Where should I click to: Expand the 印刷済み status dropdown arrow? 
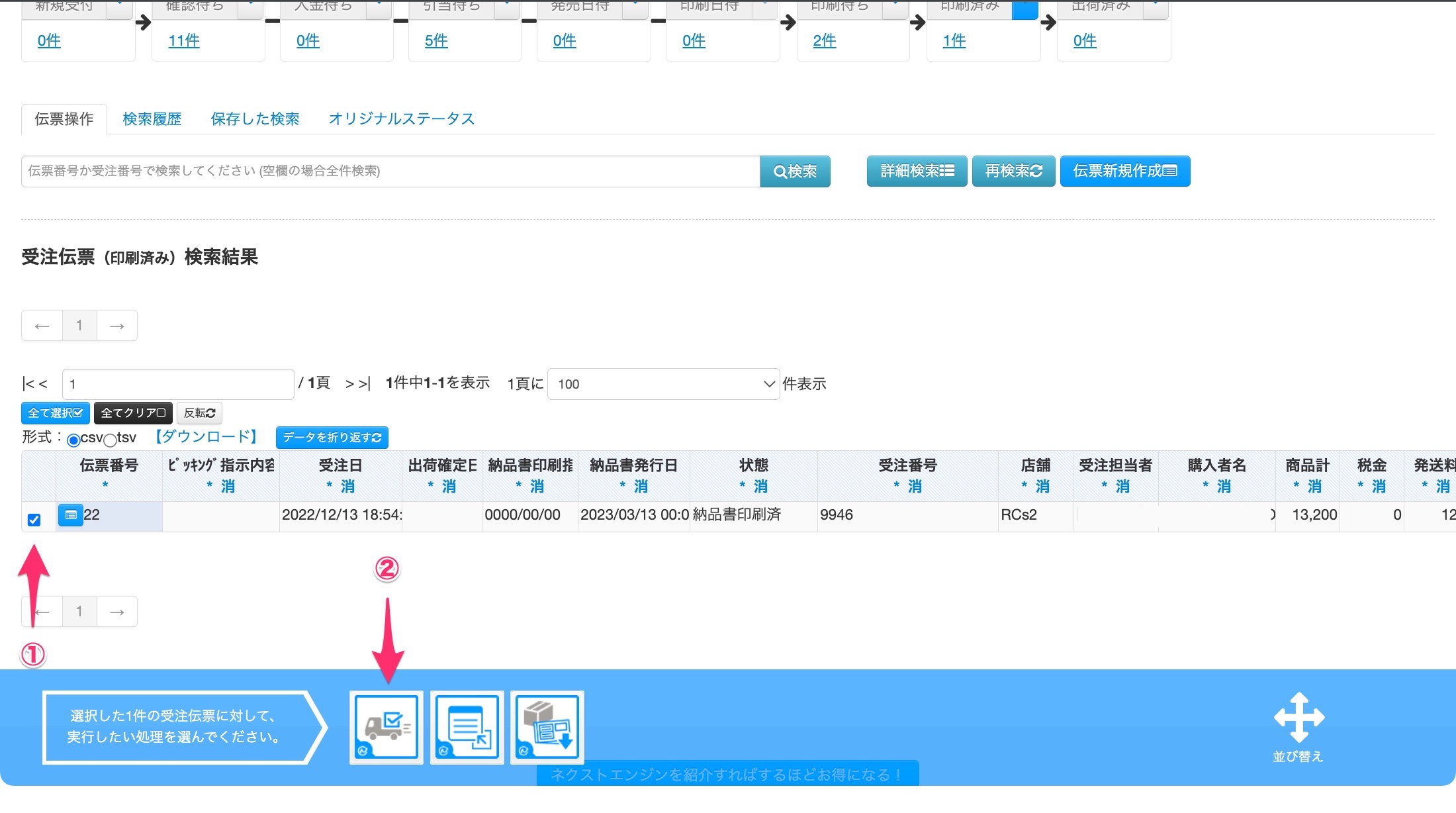click(1024, 8)
